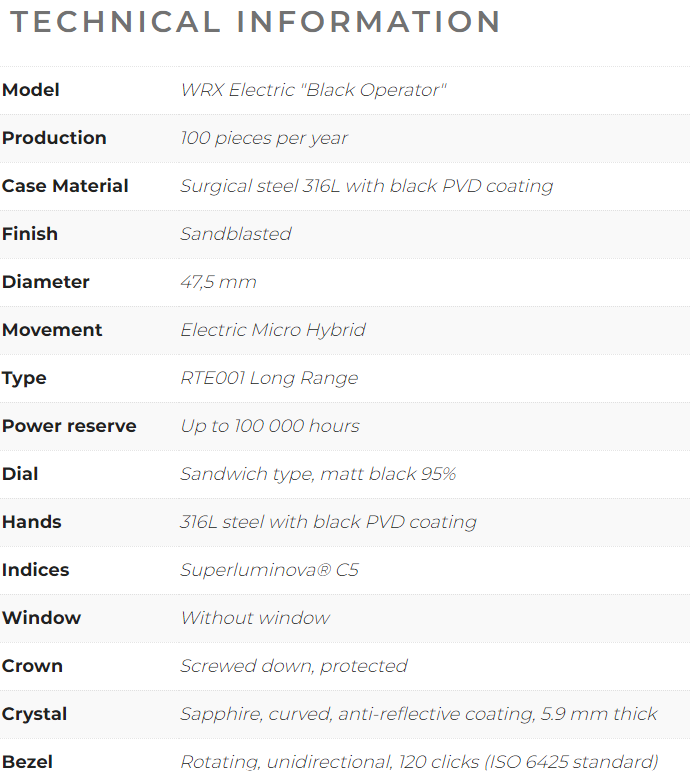Screen dimensions: 690x772
Task: Select the WRX Electric "Black Operator" text
Action: point(313,90)
